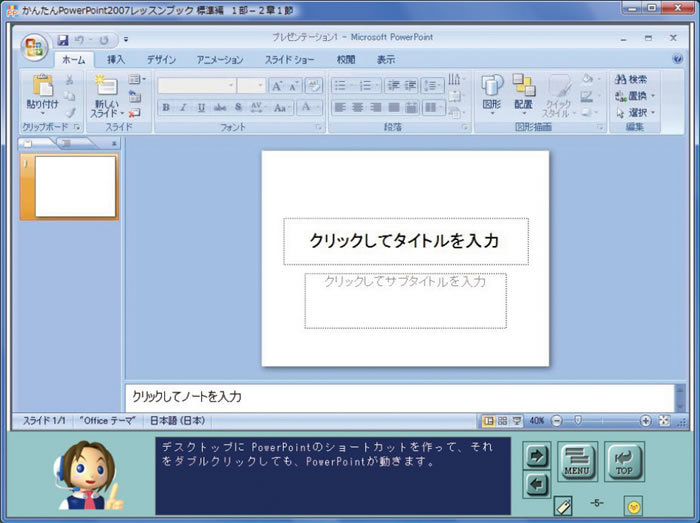Image resolution: width=700 pixels, height=523 pixels.
Task: Open the Select (選択) dropdown
Action: tap(634, 113)
